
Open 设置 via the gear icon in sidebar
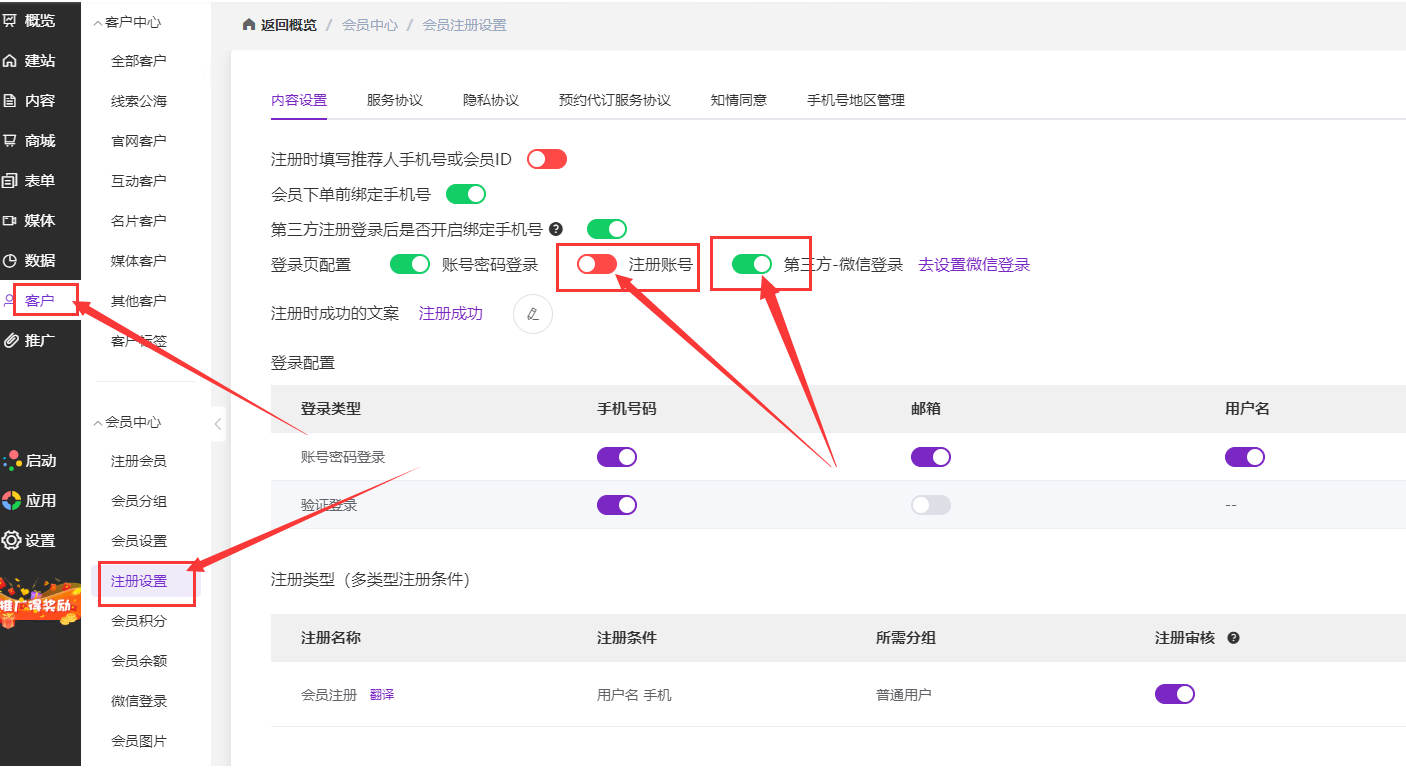tap(12, 541)
